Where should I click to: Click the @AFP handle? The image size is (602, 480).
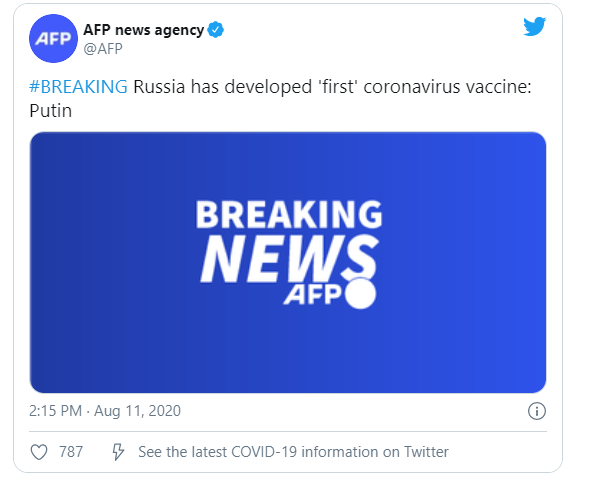(x=104, y=48)
